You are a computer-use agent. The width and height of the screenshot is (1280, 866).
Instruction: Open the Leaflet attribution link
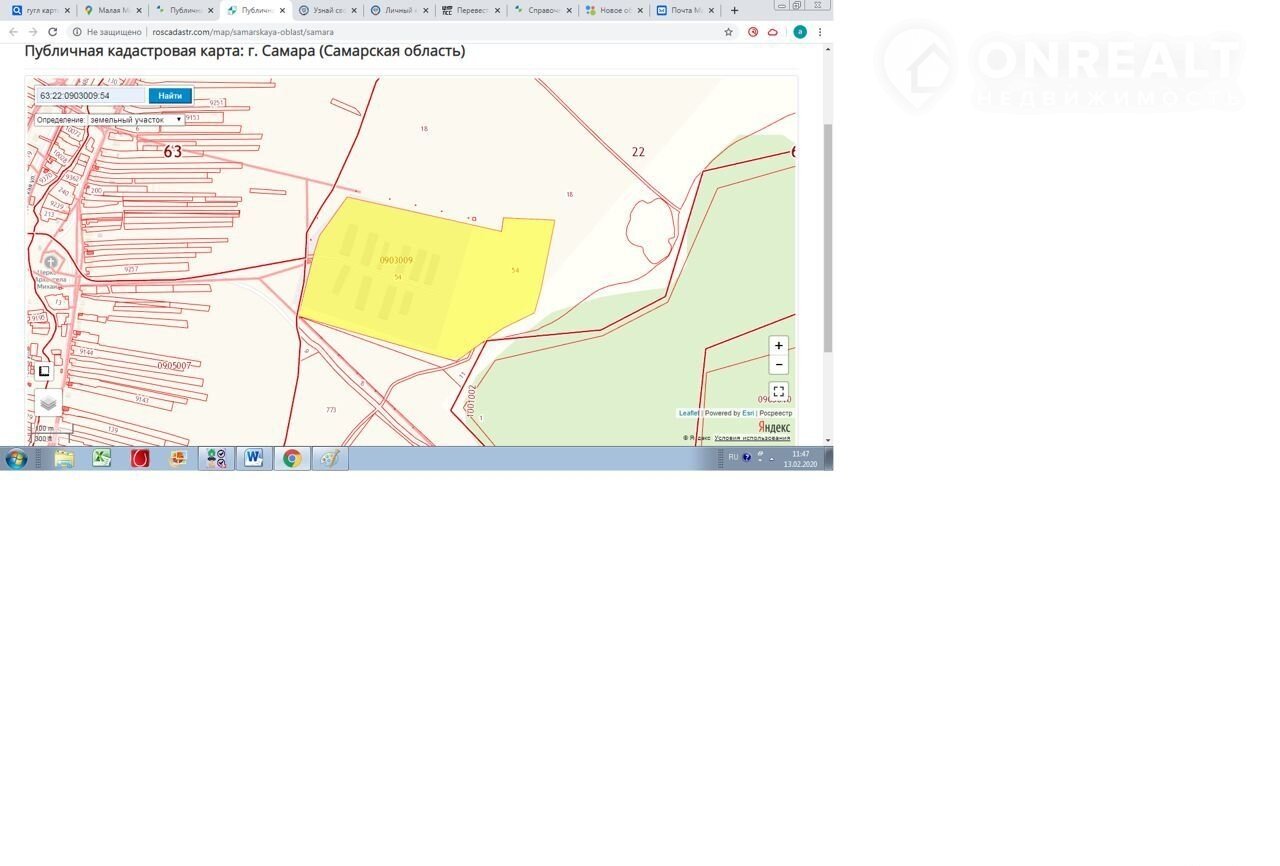(x=689, y=413)
